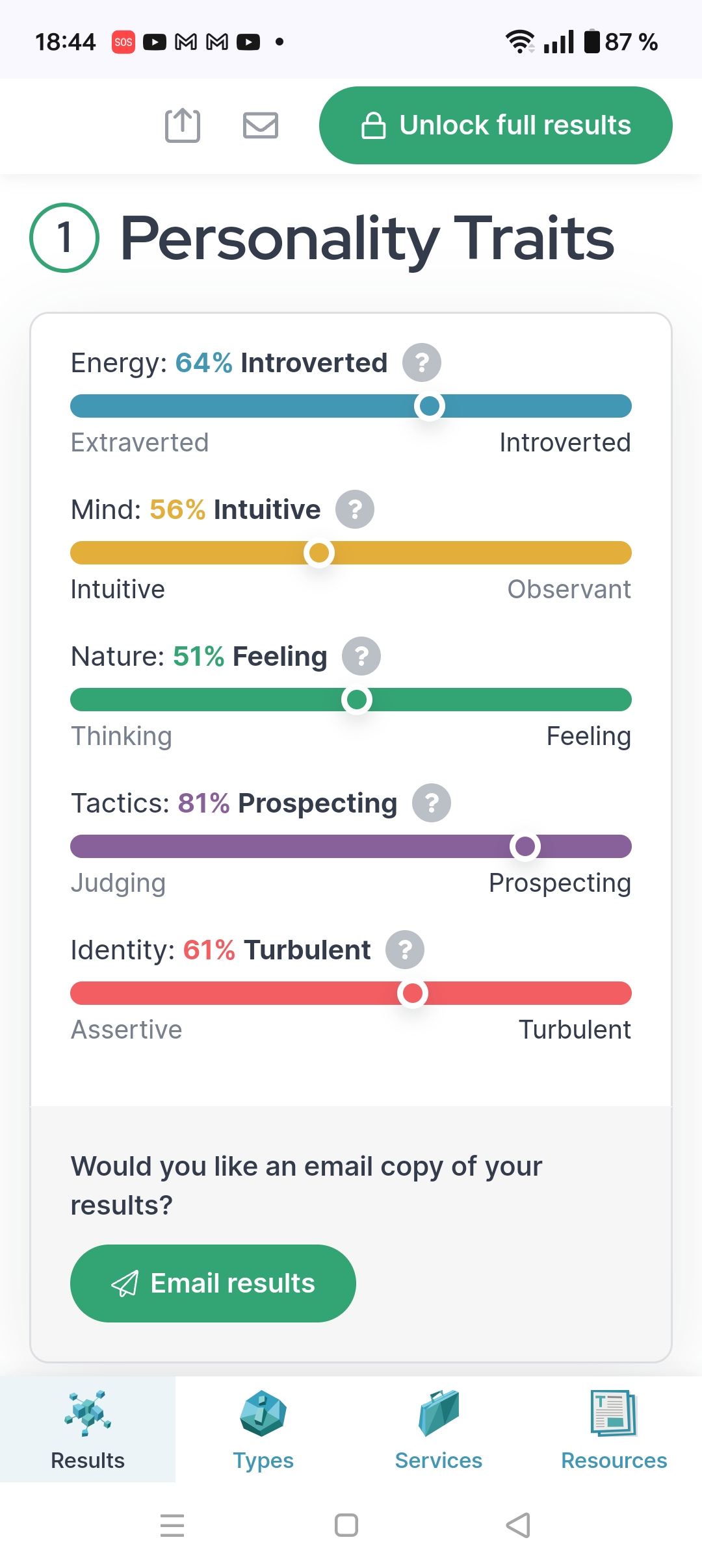The height and width of the screenshot is (1568, 702).
Task: Click the Energy slider handle
Action: (430, 406)
